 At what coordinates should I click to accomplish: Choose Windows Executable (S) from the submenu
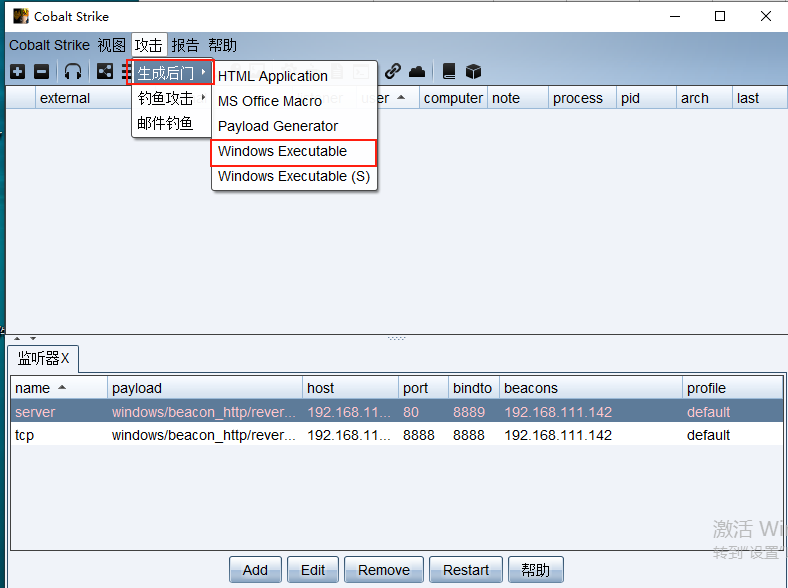[294, 176]
